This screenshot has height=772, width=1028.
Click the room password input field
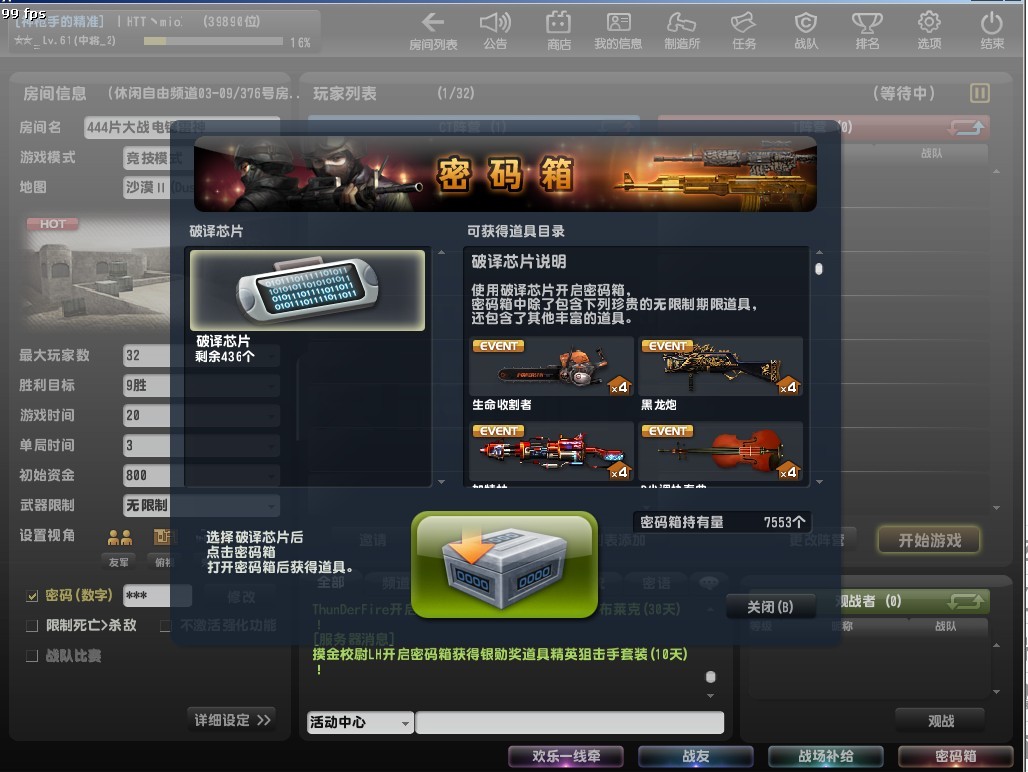[x=157, y=596]
